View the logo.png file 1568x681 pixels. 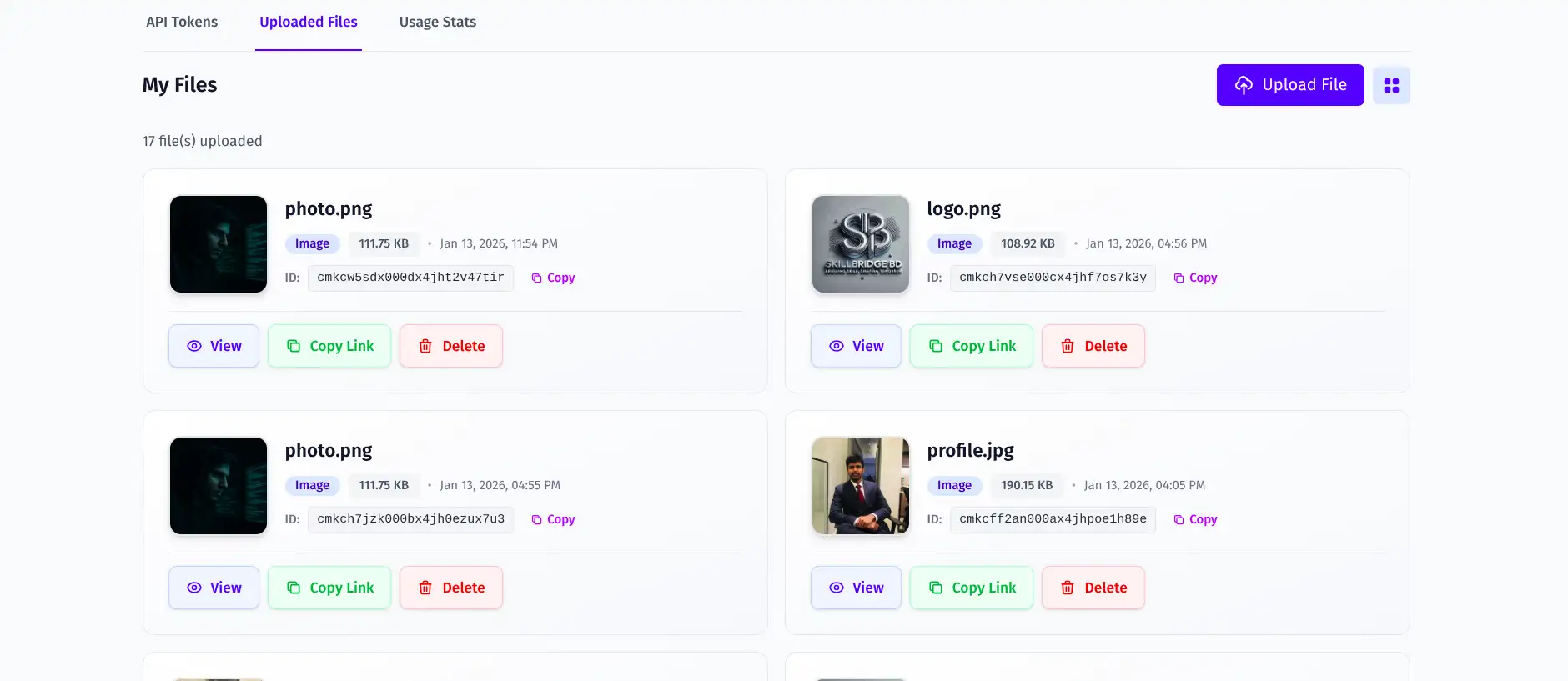pyautogui.click(x=856, y=346)
